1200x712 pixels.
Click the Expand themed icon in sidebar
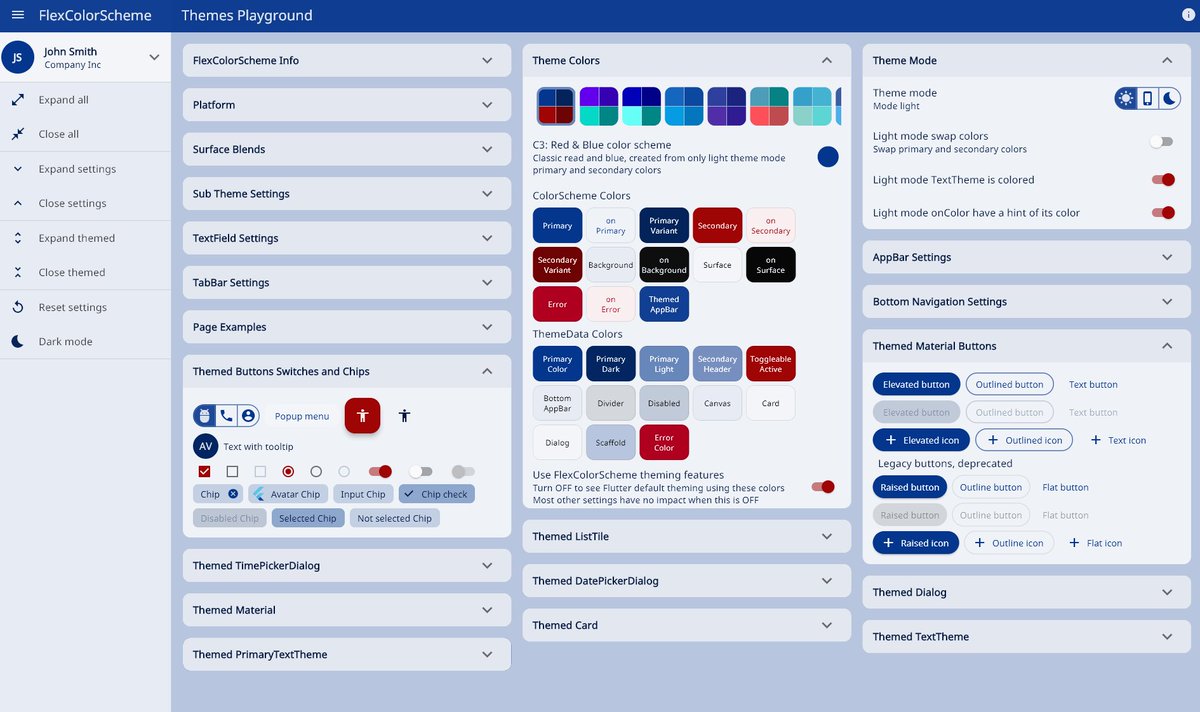(x=17, y=238)
